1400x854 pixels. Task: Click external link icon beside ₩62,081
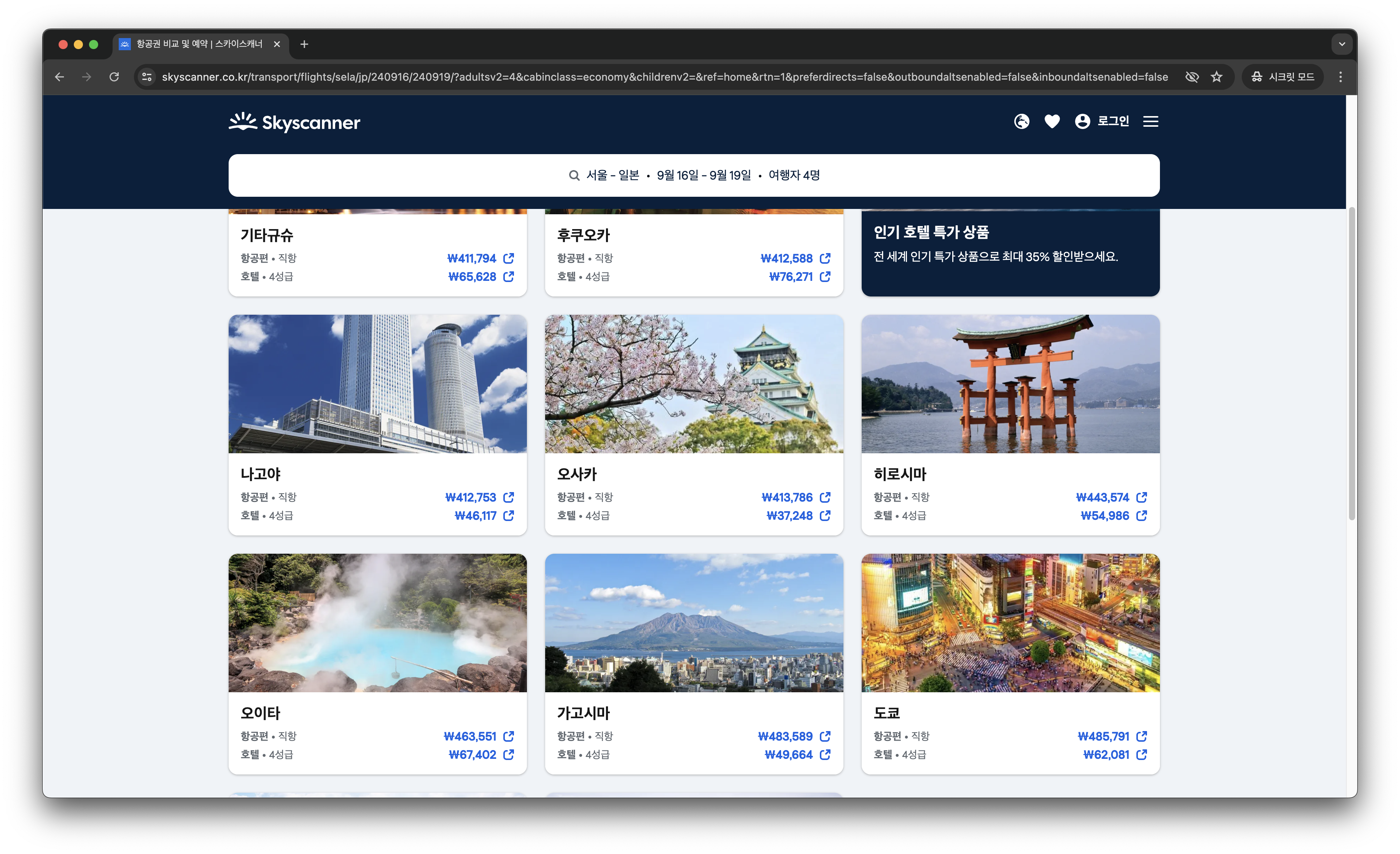click(x=1141, y=755)
